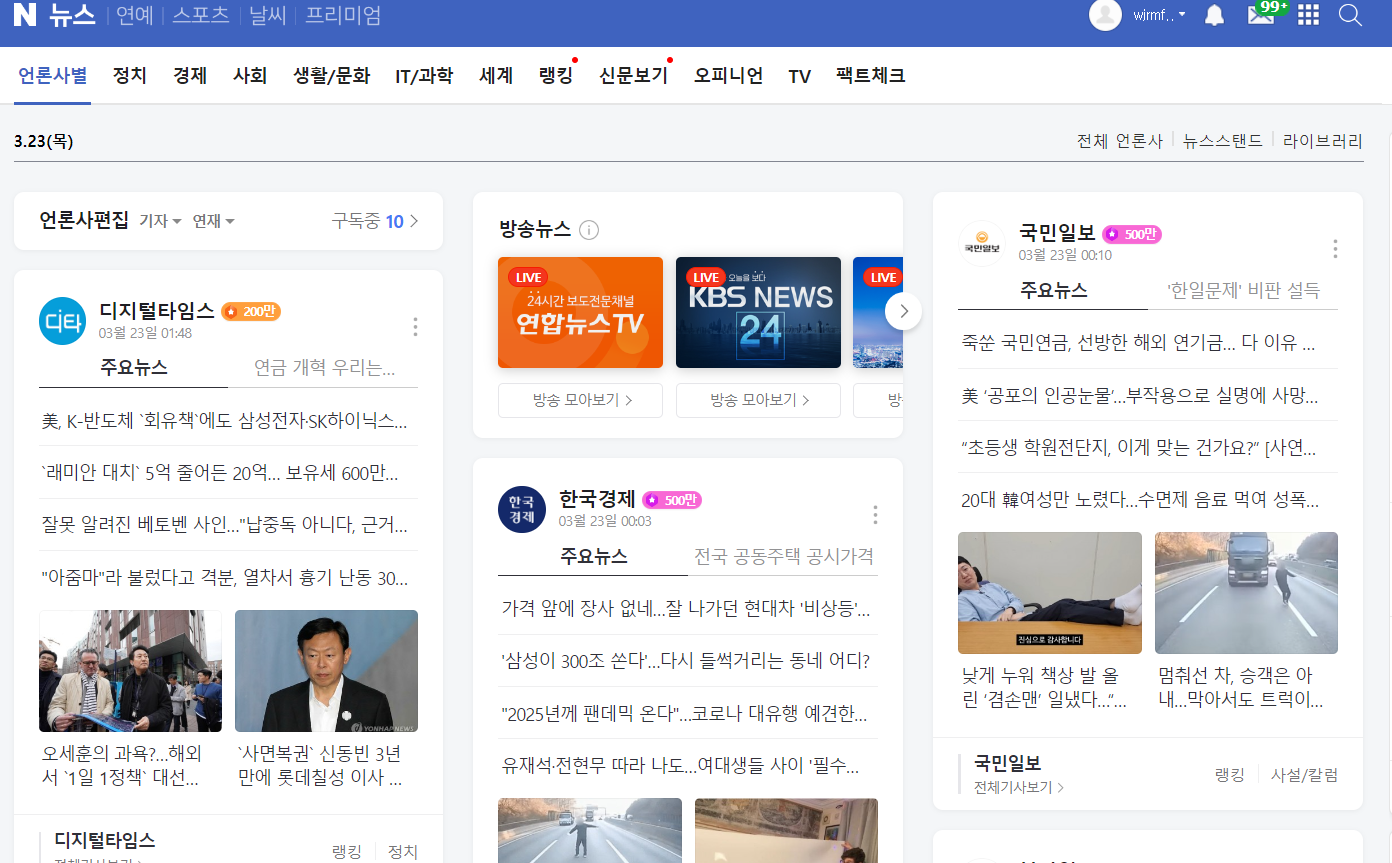This screenshot has height=863, width=1392.
Task: Open the mail envelope icon
Action: [x=1261, y=15]
